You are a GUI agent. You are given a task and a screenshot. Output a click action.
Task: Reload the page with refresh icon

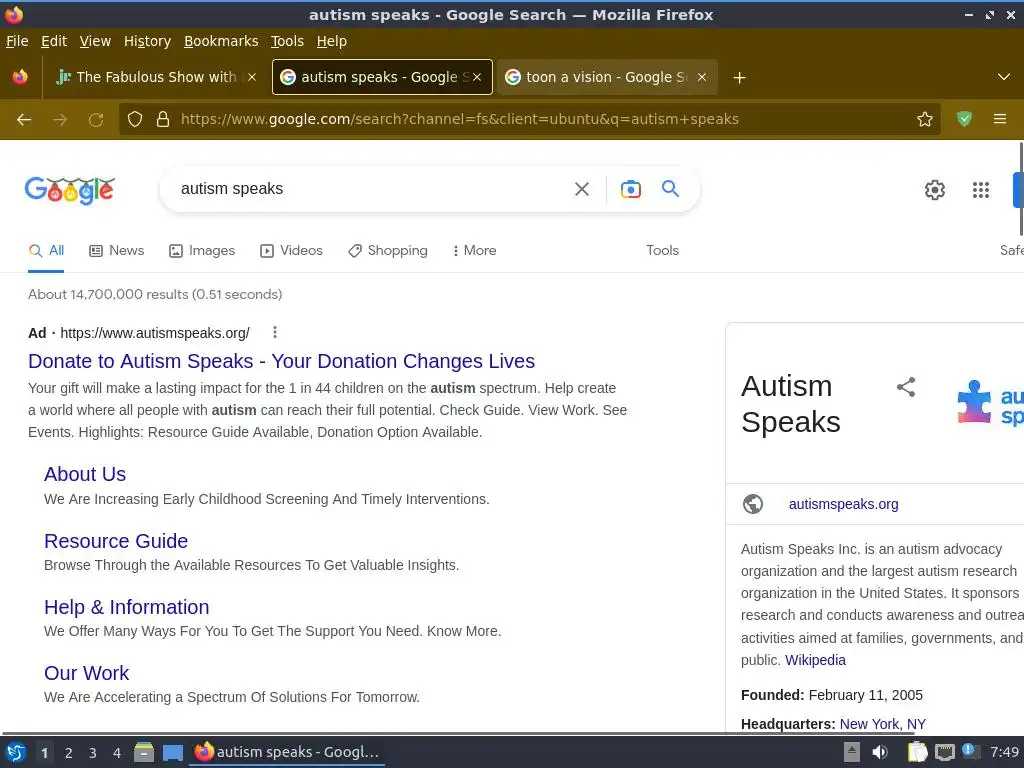point(96,120)
